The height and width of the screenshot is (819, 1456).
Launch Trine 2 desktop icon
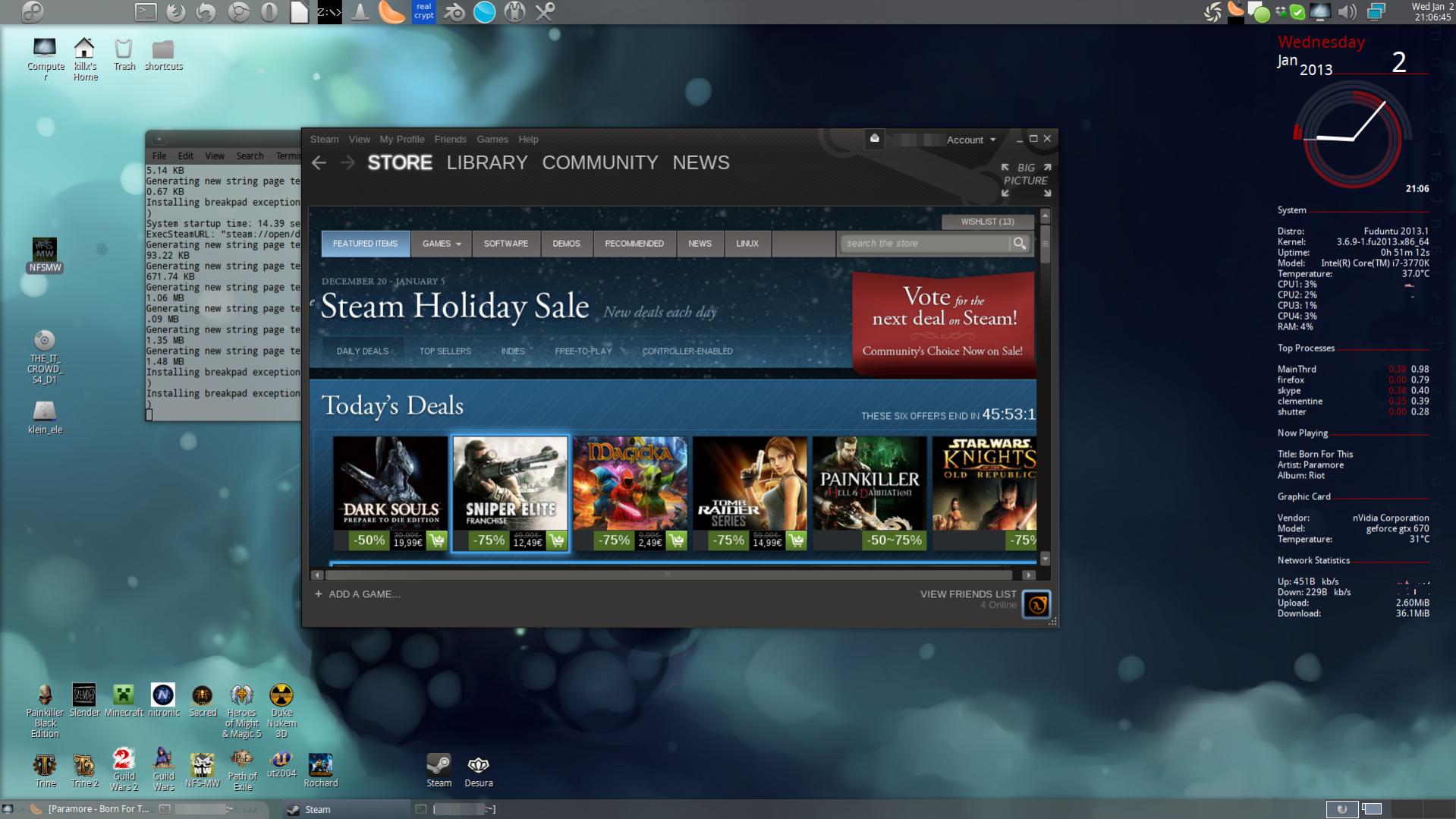(84, 770)
